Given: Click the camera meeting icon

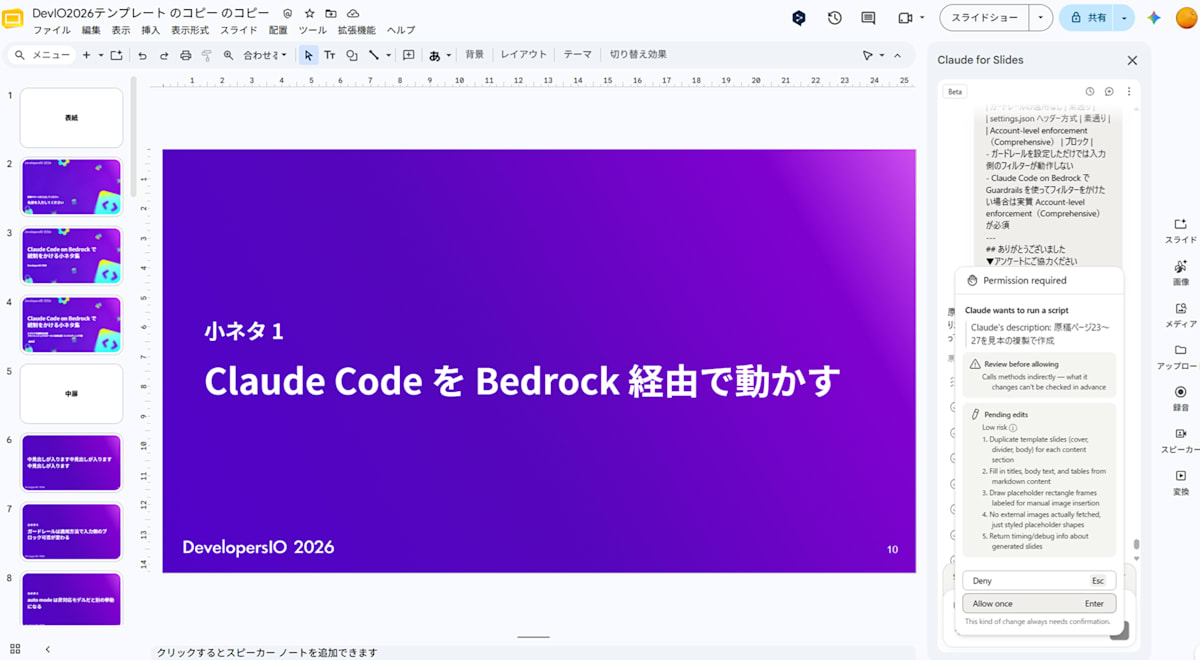Looking at the screenshot, I should click(x=905, y=18).
